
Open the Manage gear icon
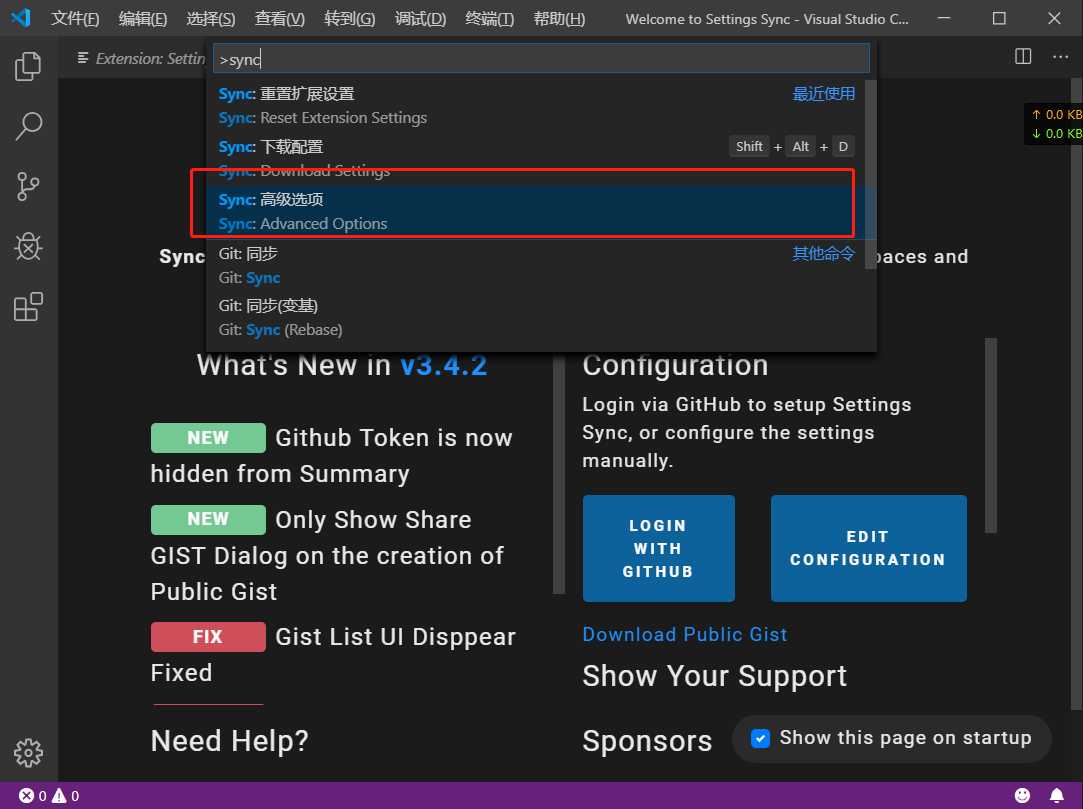(28, 752)
